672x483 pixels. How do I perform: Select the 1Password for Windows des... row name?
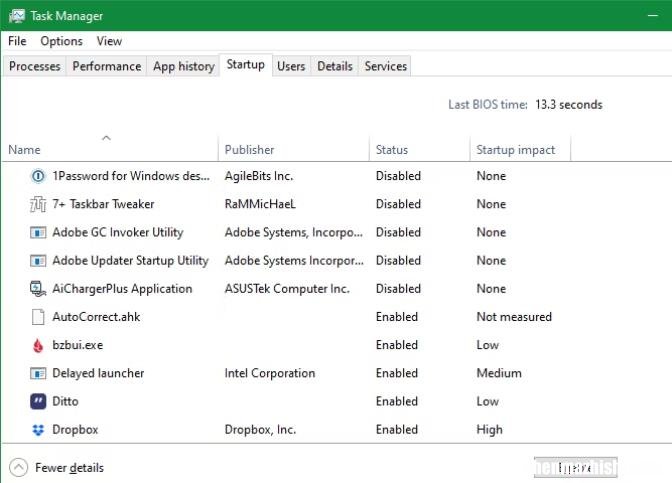(131, 176)
